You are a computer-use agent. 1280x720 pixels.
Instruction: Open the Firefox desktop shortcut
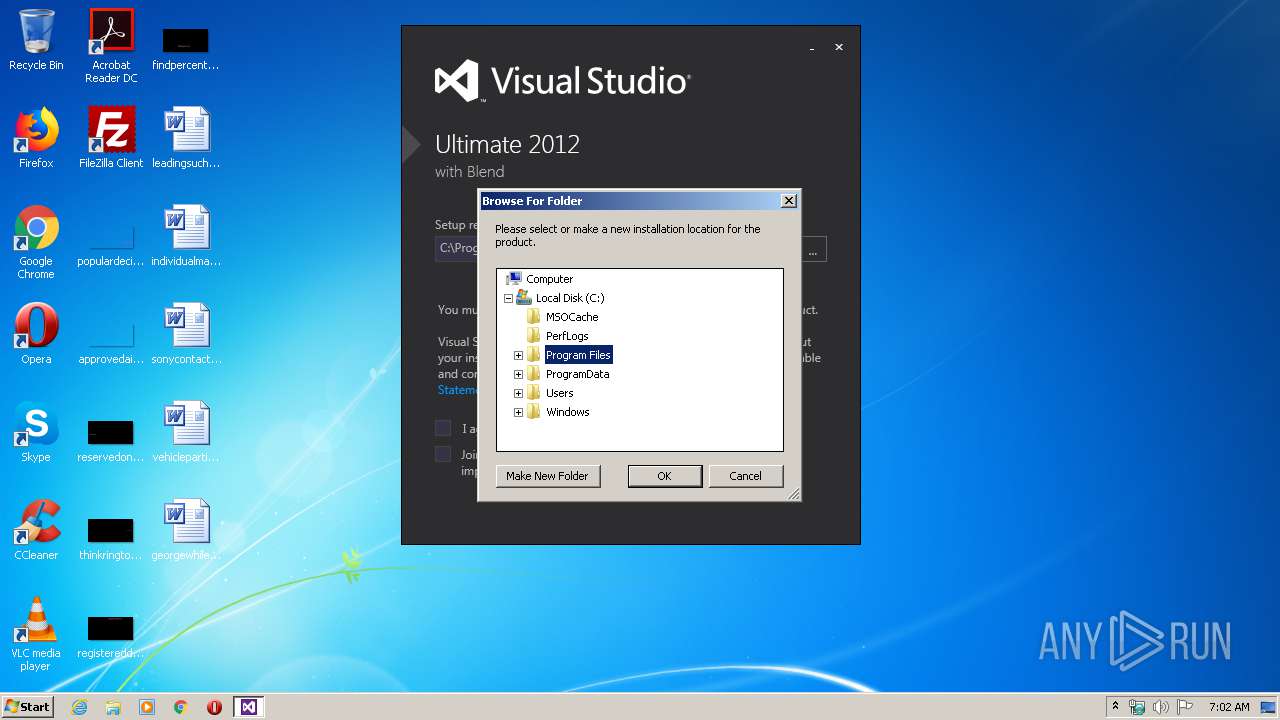(36, 138)
